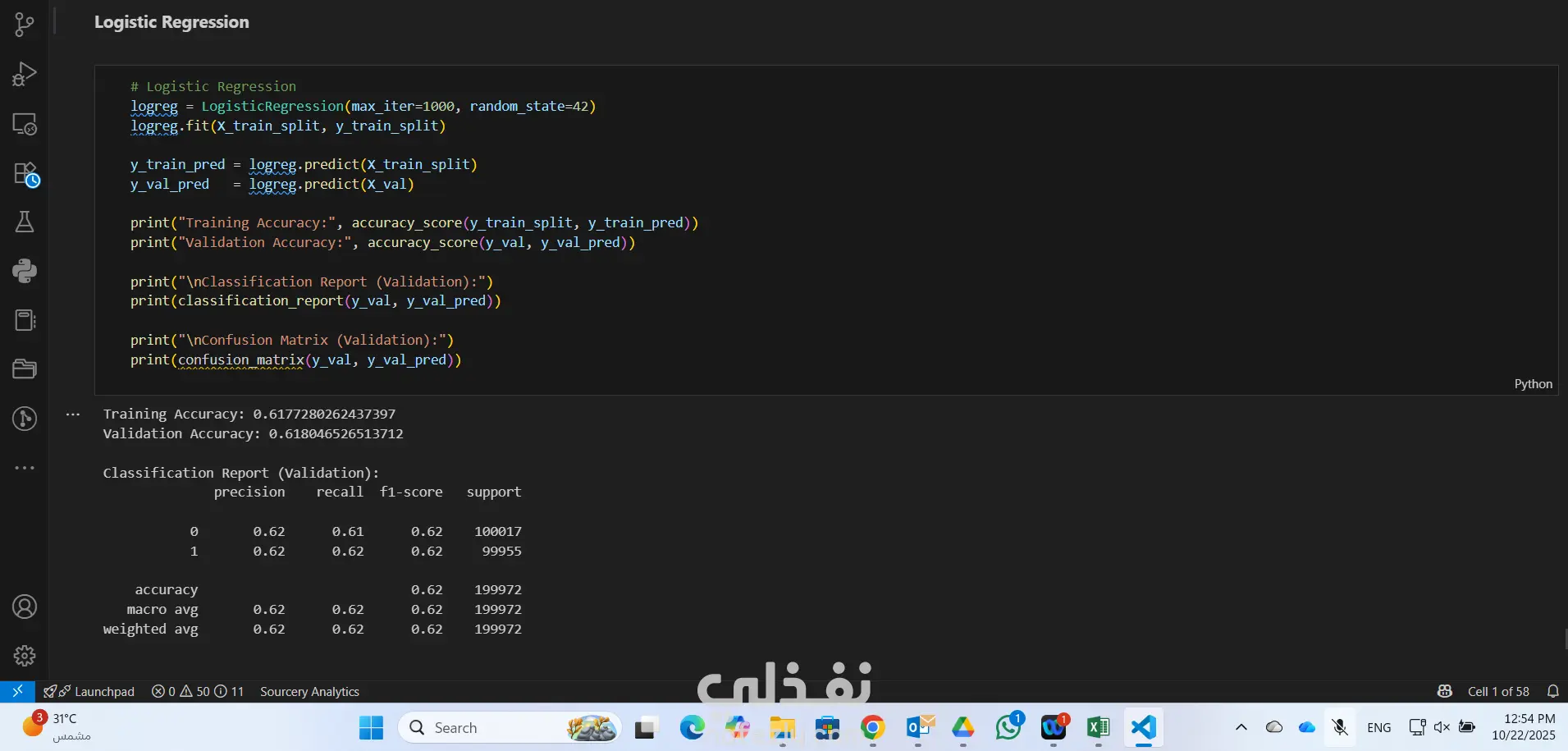Open Copilot app from the taskbar
The width and height of the screenshot is (1568, 751).
tap(738, 727)
